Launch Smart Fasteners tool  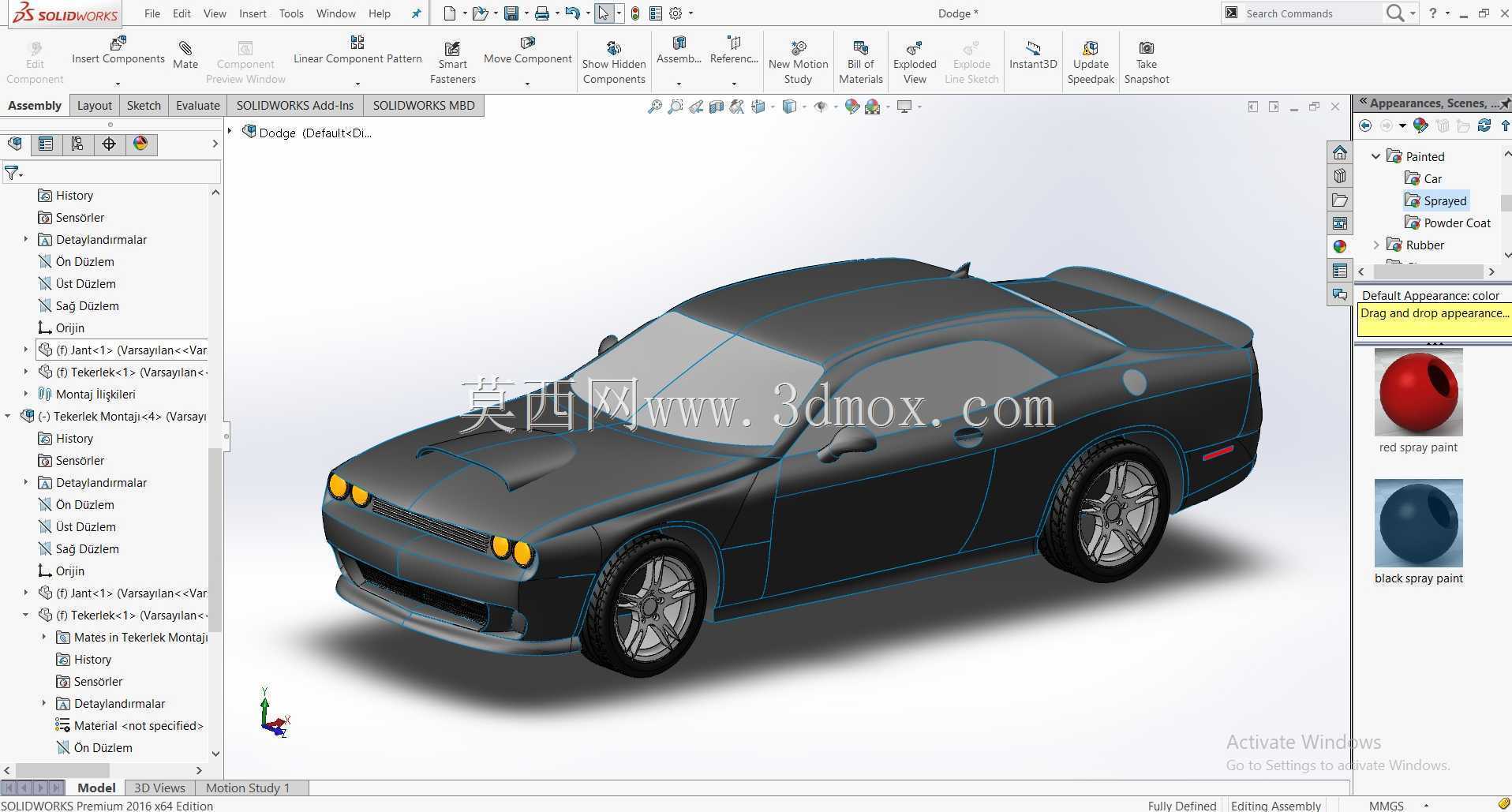(452, 63)
